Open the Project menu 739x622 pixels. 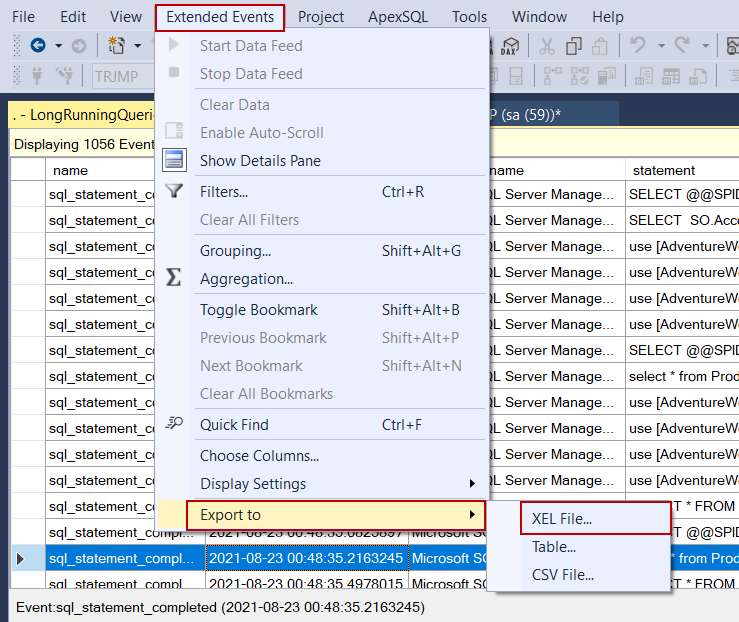(x=320, y=17)
